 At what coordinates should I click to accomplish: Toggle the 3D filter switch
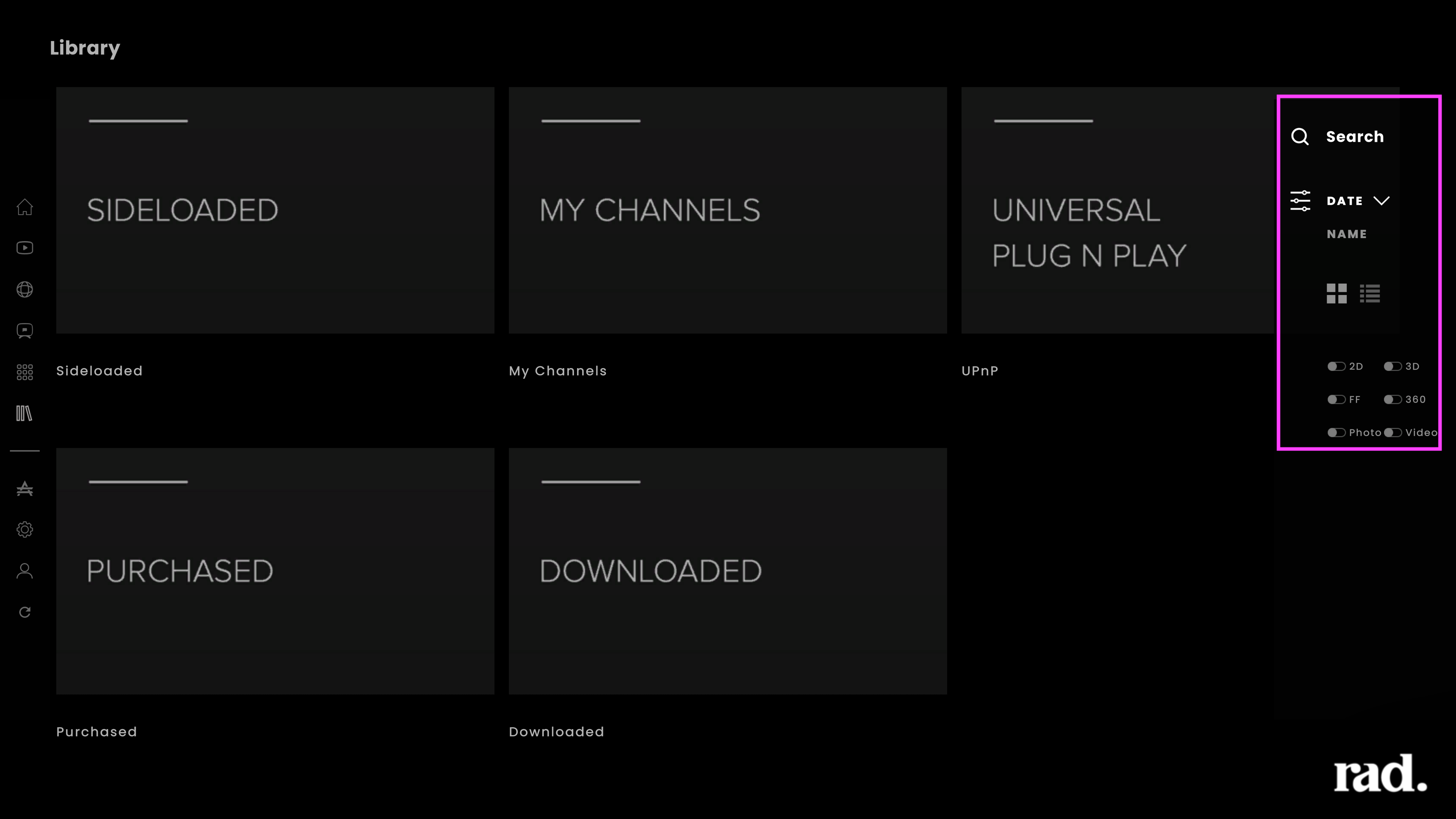(x=1393, y=366)
